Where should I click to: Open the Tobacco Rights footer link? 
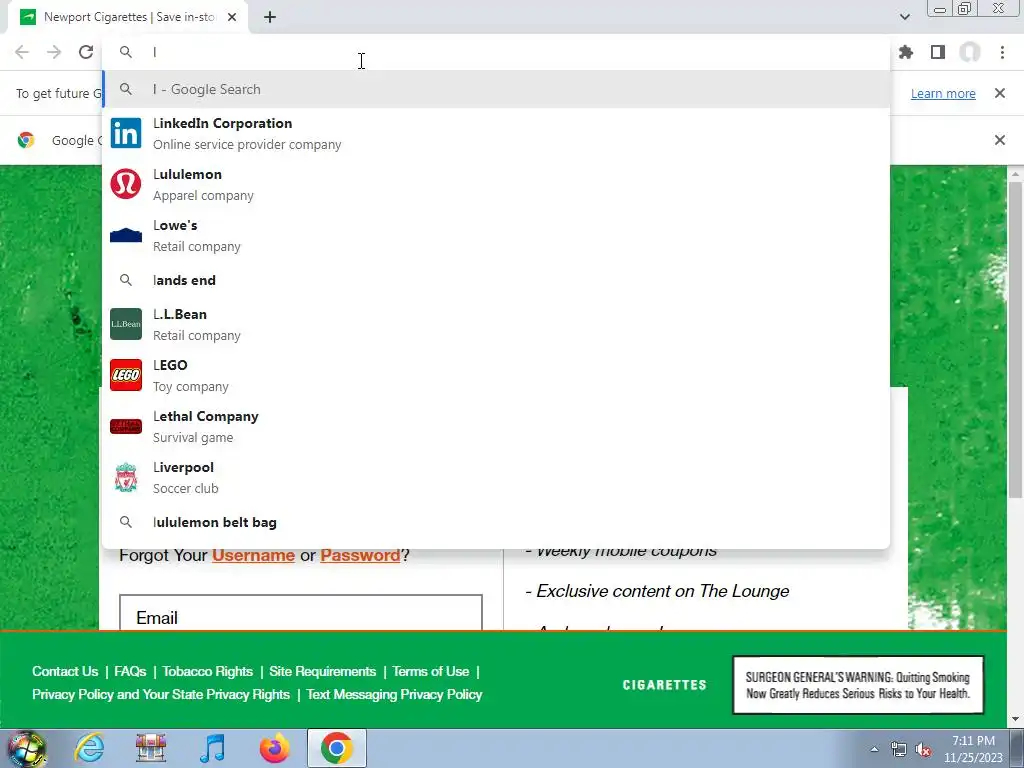(x=208, y=671)
